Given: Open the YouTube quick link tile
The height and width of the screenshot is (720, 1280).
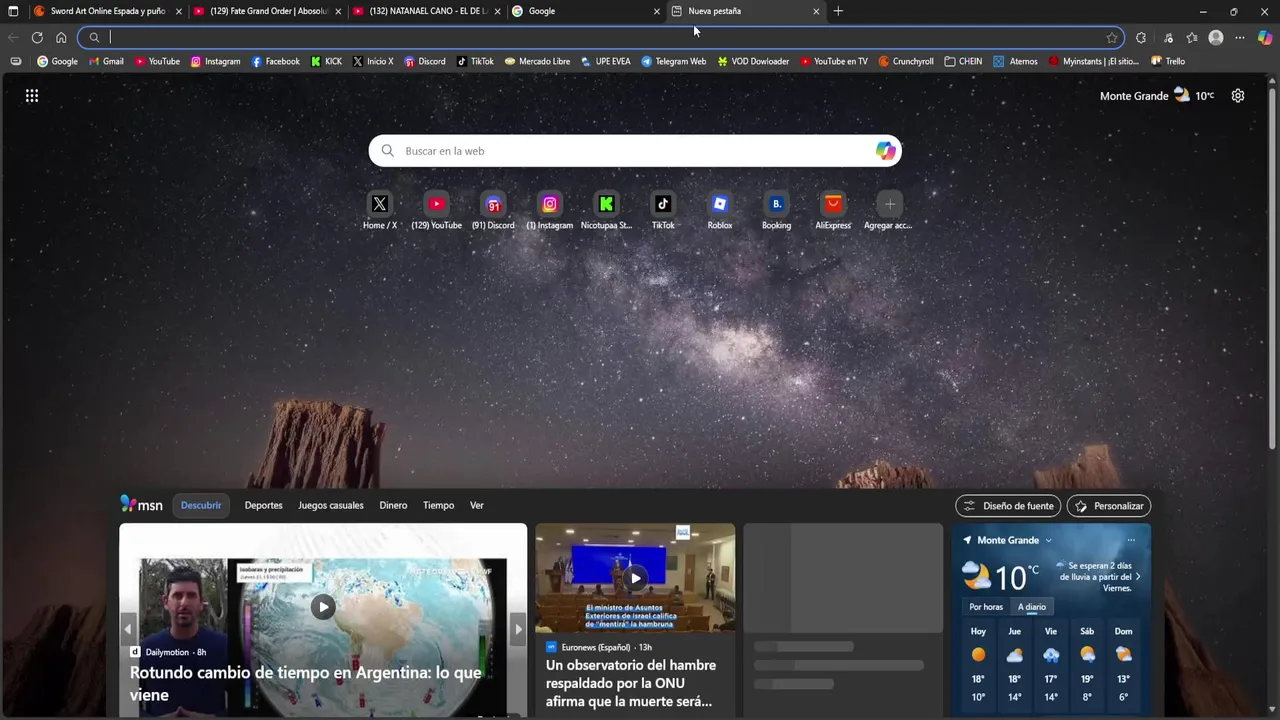Looking at the screenshot, I should [436, 204].
